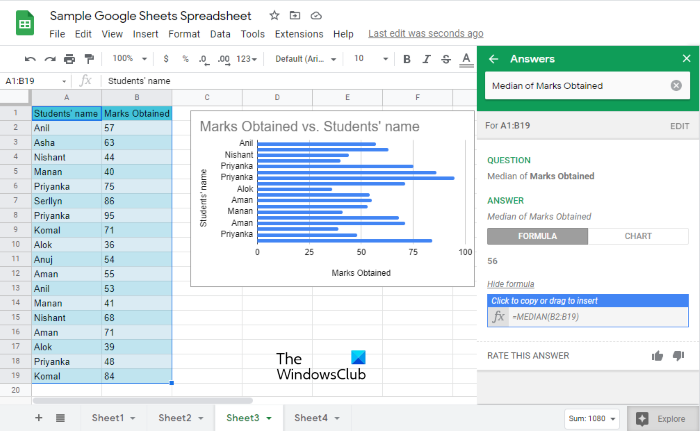Image resolution: width=700 pixels, height=431 pixels.
Task: Increase decimal places icon
Action: click(224, 59)
